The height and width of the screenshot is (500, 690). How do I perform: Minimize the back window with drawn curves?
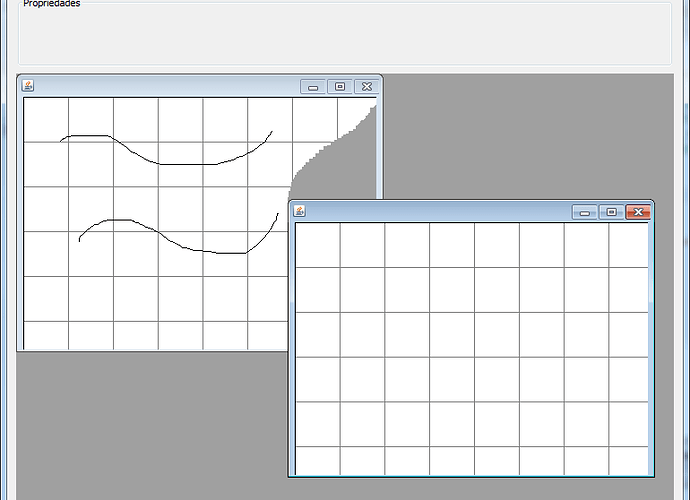click(313, 87)
